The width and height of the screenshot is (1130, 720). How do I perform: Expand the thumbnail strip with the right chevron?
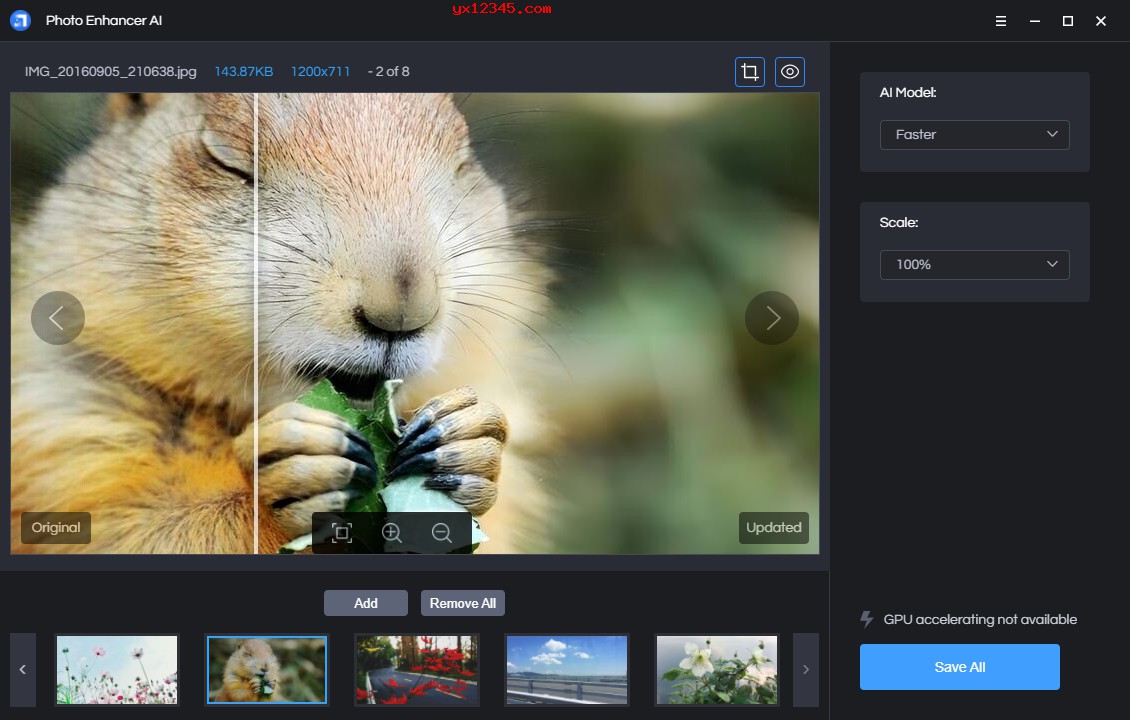806,670
